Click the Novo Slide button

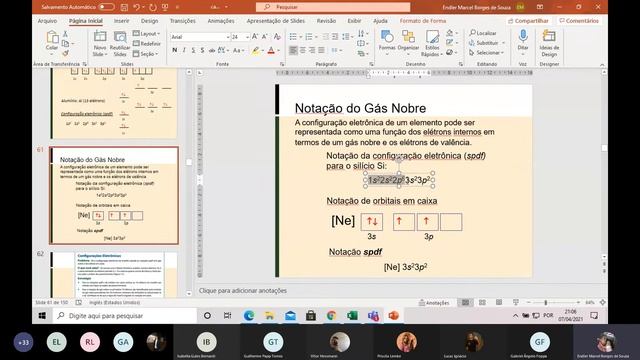pyautogui.click(x=100, y=44)
